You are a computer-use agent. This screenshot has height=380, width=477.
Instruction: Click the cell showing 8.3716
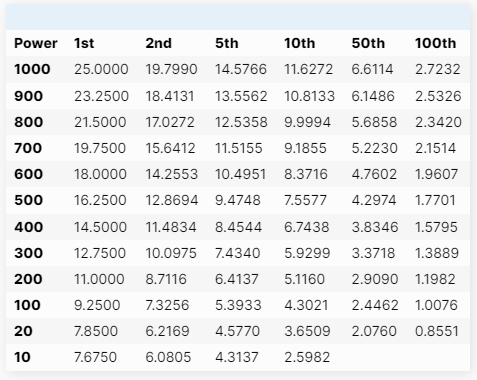(x=306, y=174)
